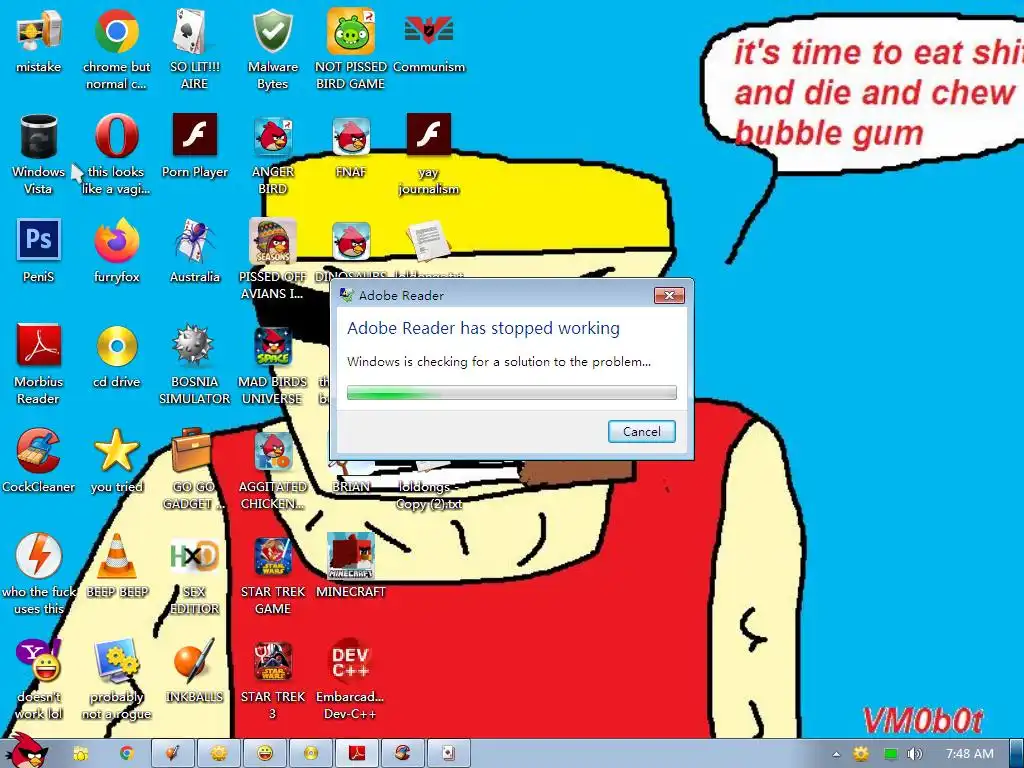This screenshot has width=1024, height=768.
Task: Launch the "furryfox" Firefox shortcut
Action: pos(116,251)
